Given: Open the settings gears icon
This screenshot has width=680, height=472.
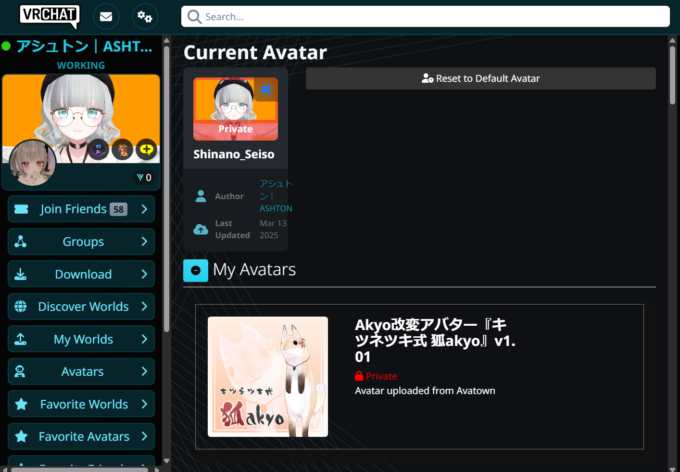Looking at the screenshot, I should coord(145,16).
